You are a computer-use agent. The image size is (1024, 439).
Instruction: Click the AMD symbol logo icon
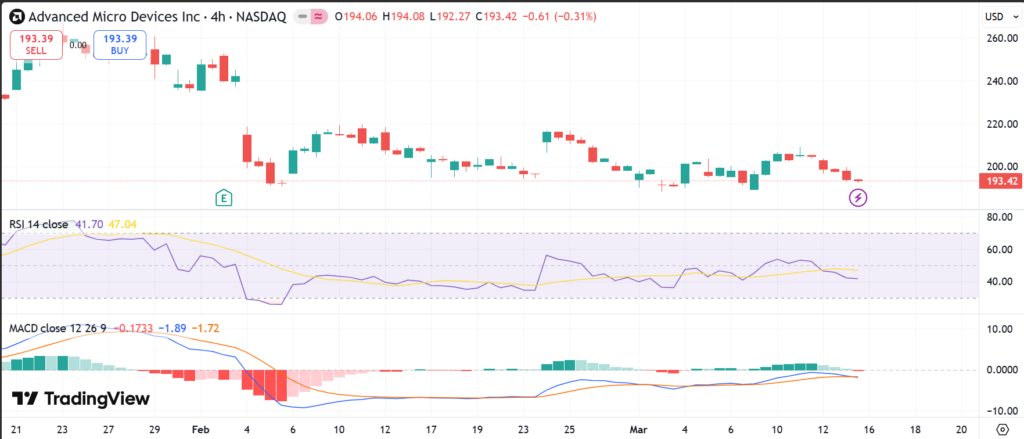click(x=14, y=17)
